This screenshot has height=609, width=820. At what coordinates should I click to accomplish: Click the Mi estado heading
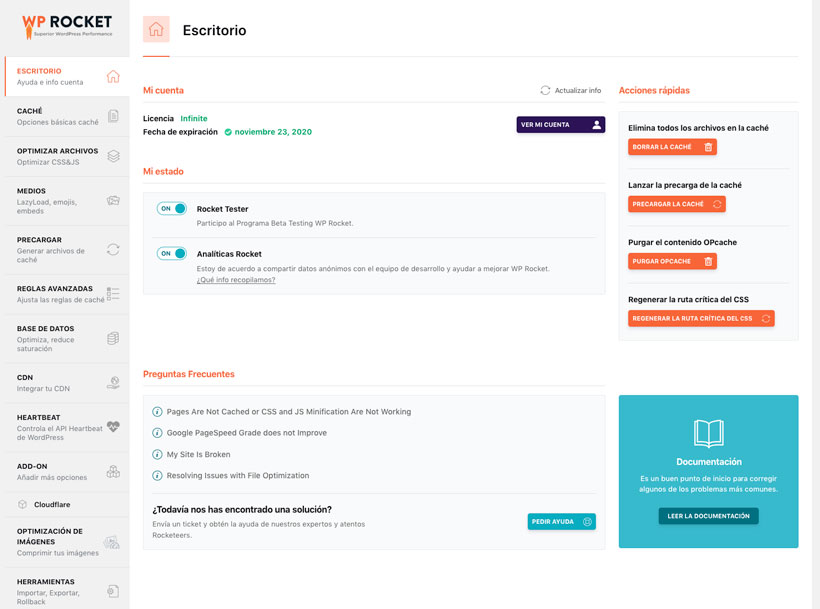tap(163, 171)
